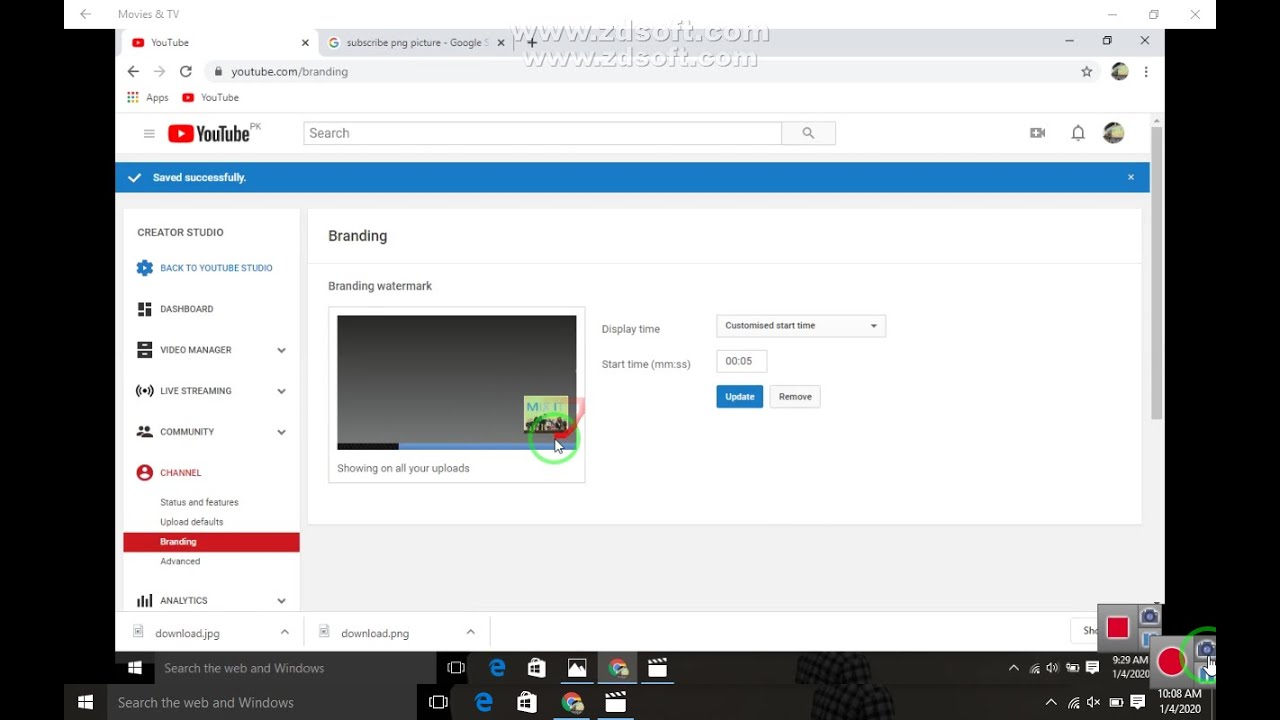Open a new Chrome tab
Viewport: 1280px width, 720px height.
tap(532, 43)
